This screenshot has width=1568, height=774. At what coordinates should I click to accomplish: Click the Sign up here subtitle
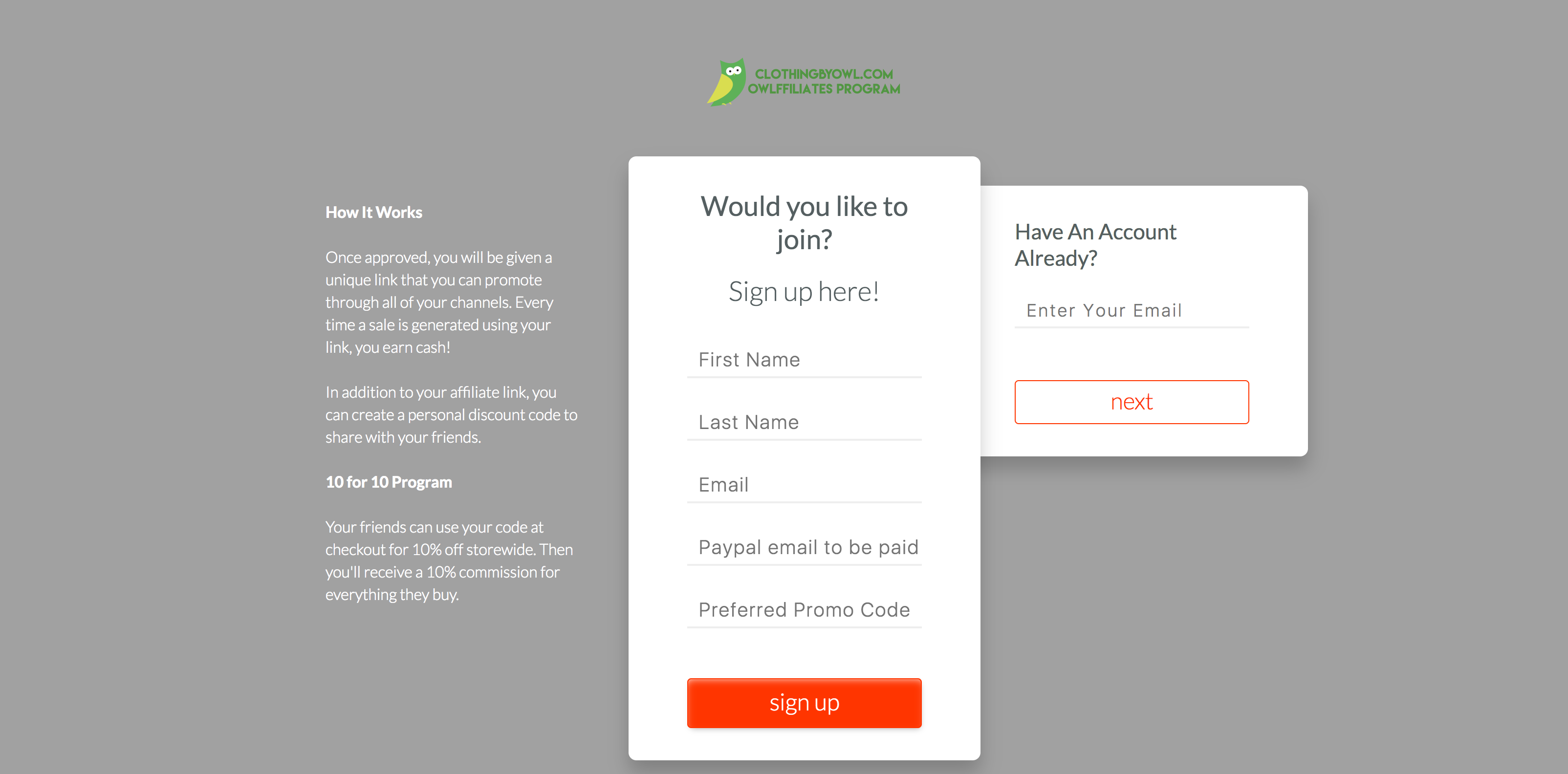[804, 291]
